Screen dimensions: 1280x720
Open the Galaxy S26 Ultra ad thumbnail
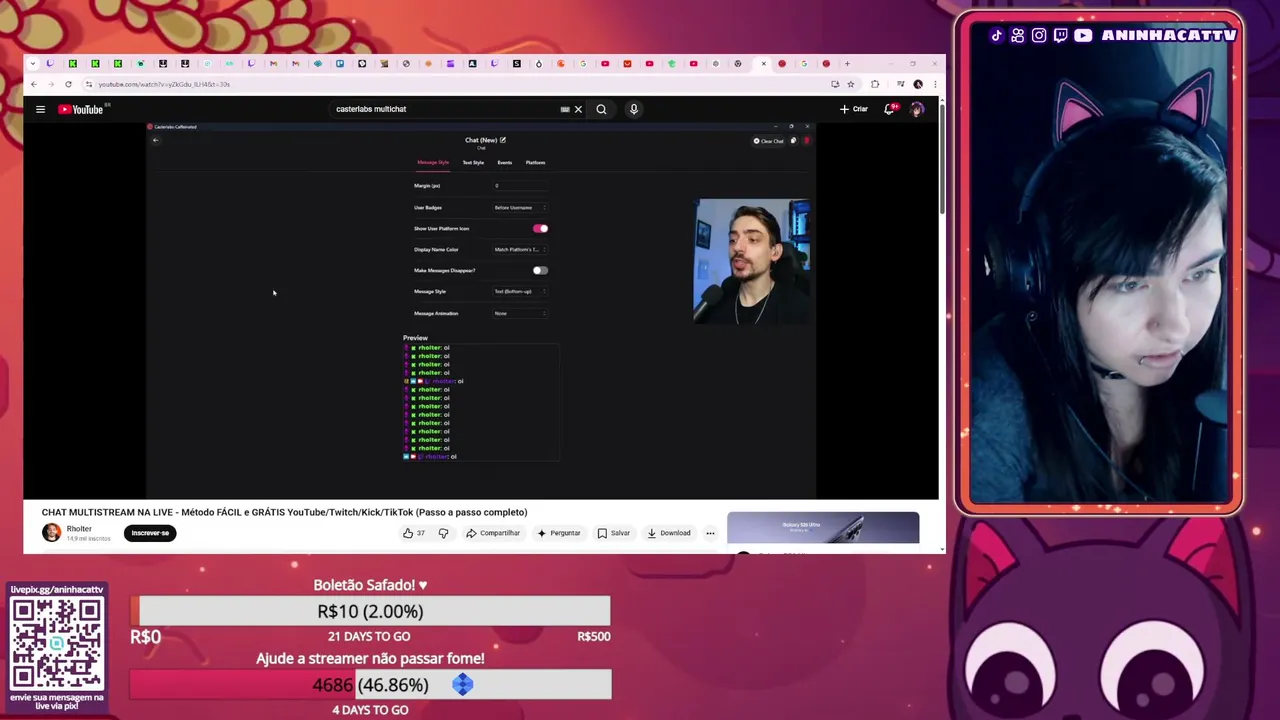click(x=823, y=528)
